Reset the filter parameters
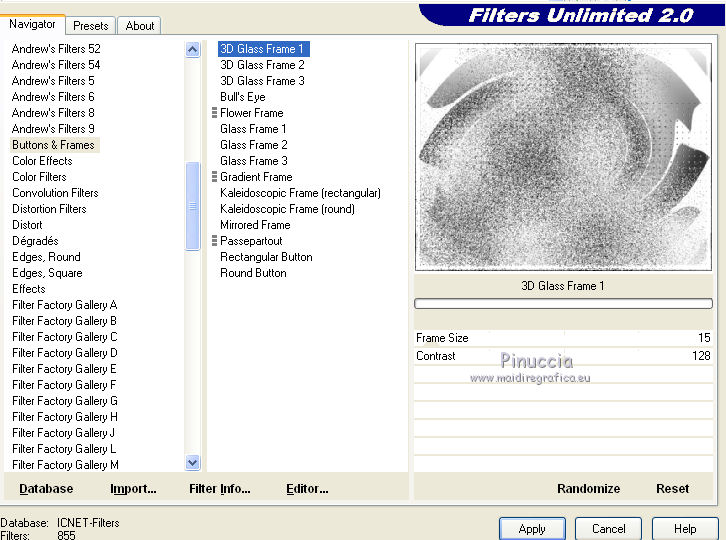 pos(672,489)
